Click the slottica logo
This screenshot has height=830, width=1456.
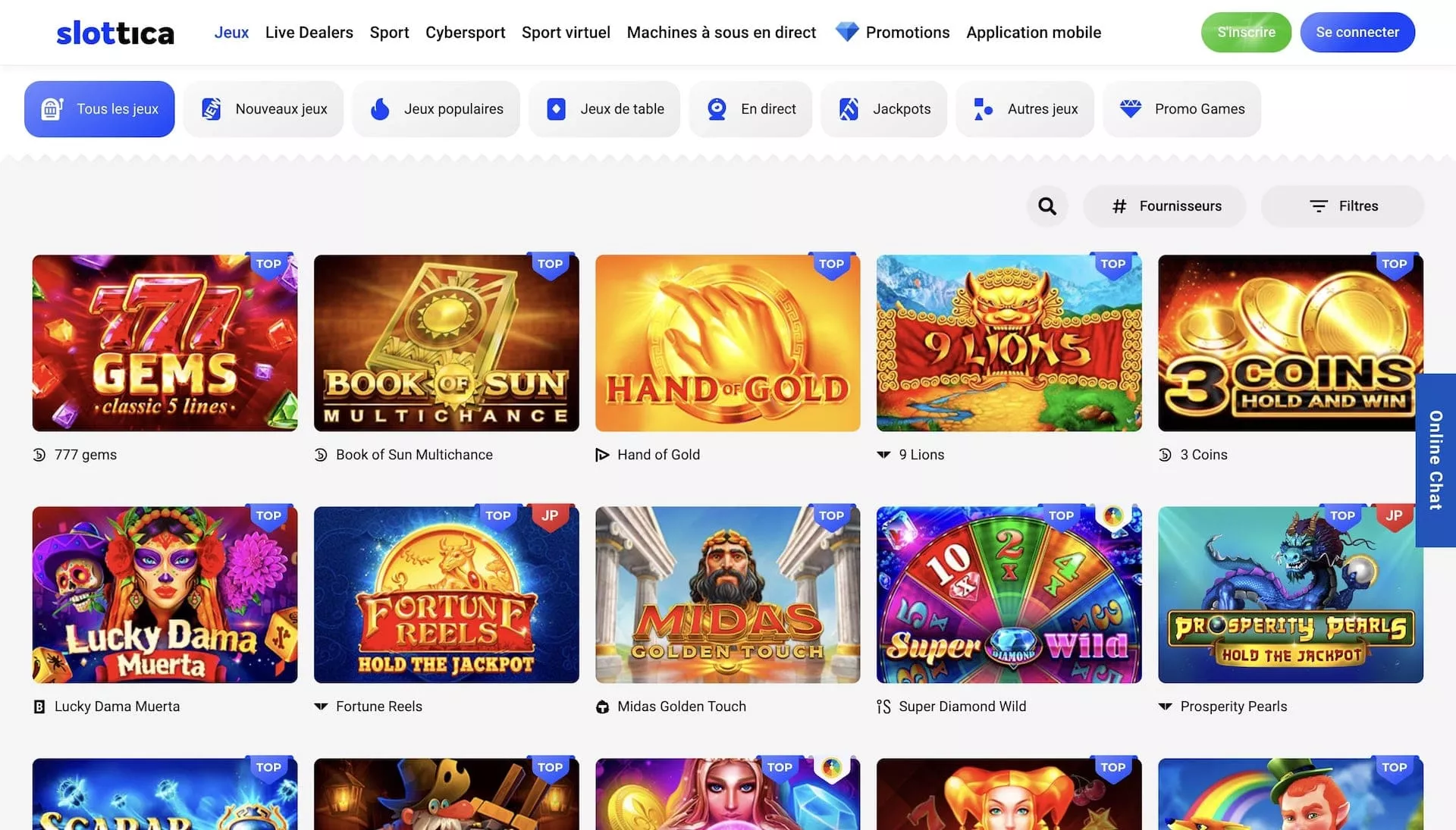point(115,33)
